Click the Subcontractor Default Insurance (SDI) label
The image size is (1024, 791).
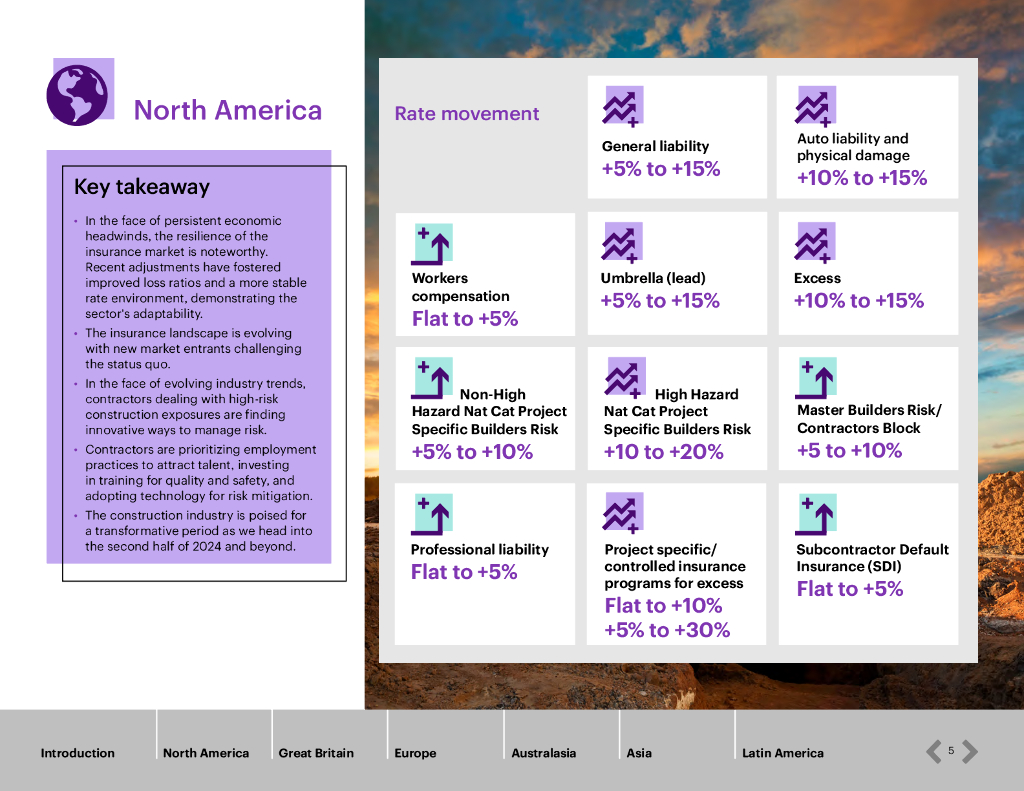point(872,558)
